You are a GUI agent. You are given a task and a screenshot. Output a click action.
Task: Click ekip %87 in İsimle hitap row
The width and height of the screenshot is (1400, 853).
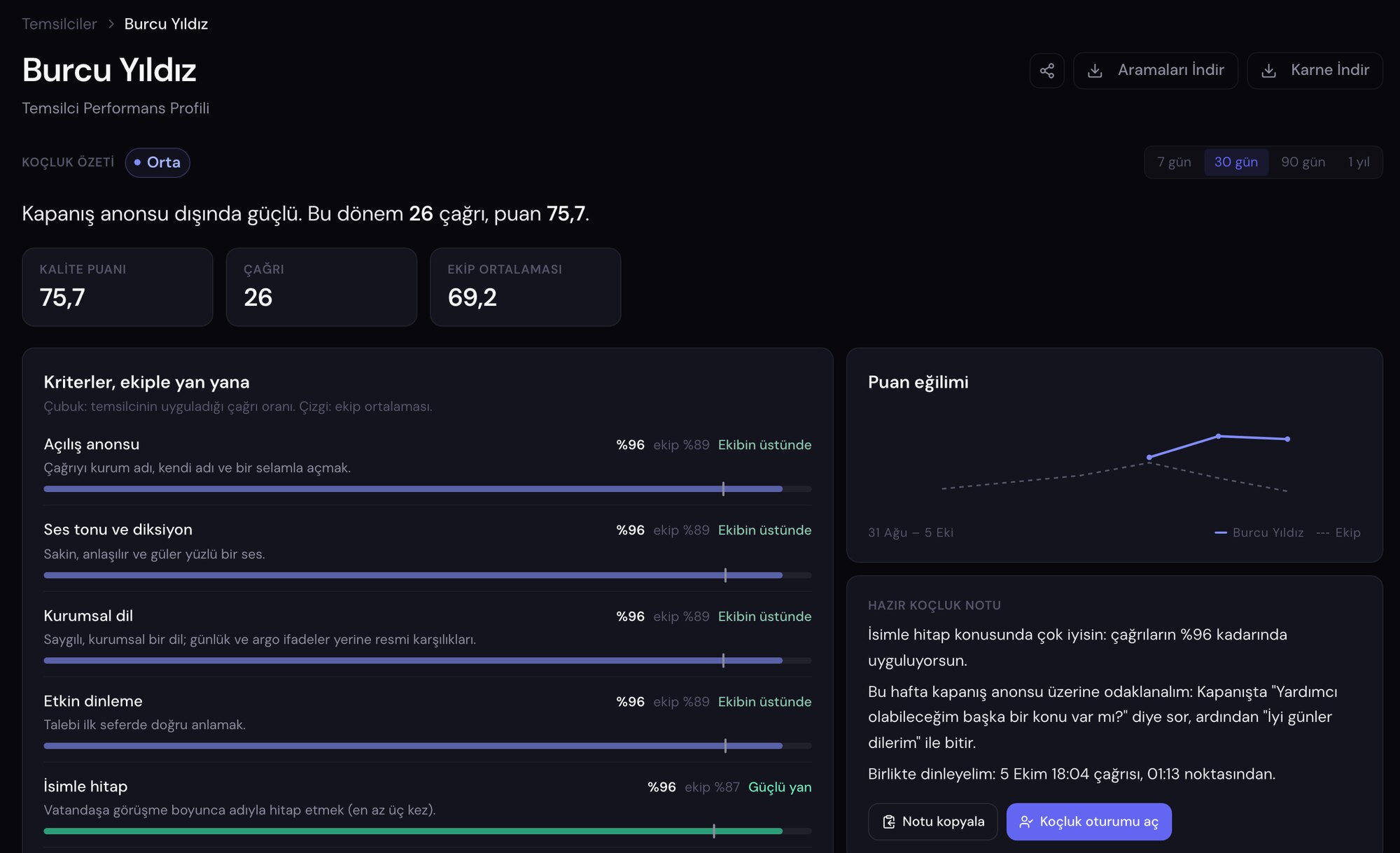click(x=712, y=787)
